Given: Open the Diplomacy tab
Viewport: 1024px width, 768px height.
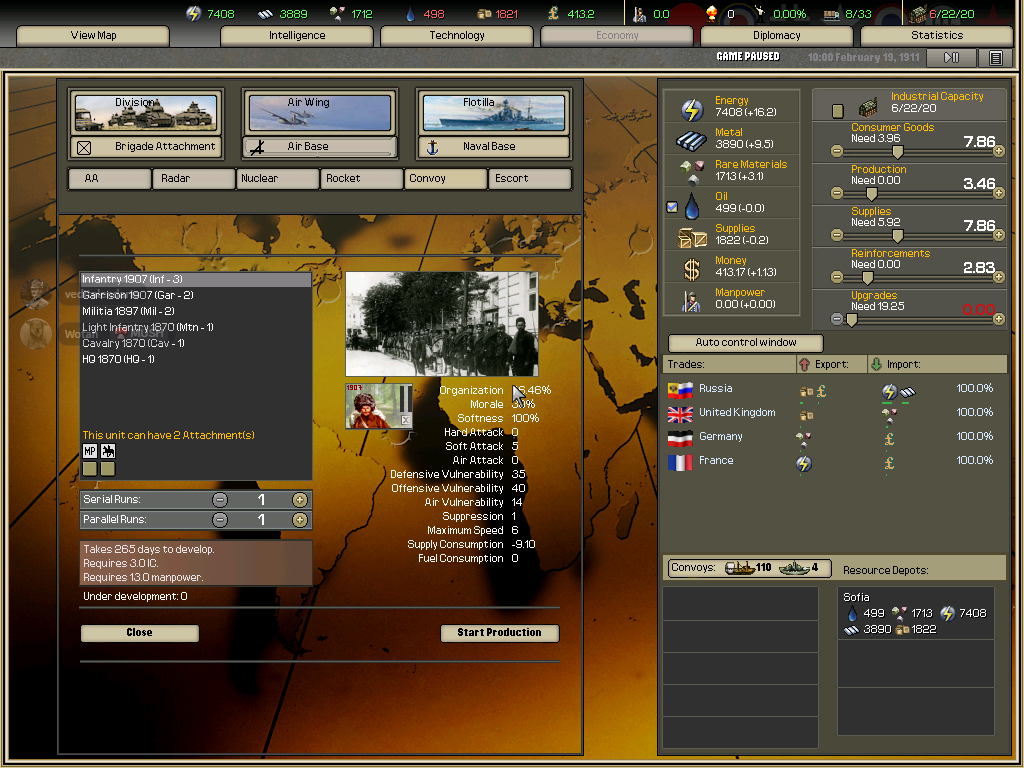Looking at the screenshot, I should pyautogui.click(x=776, y=35).
